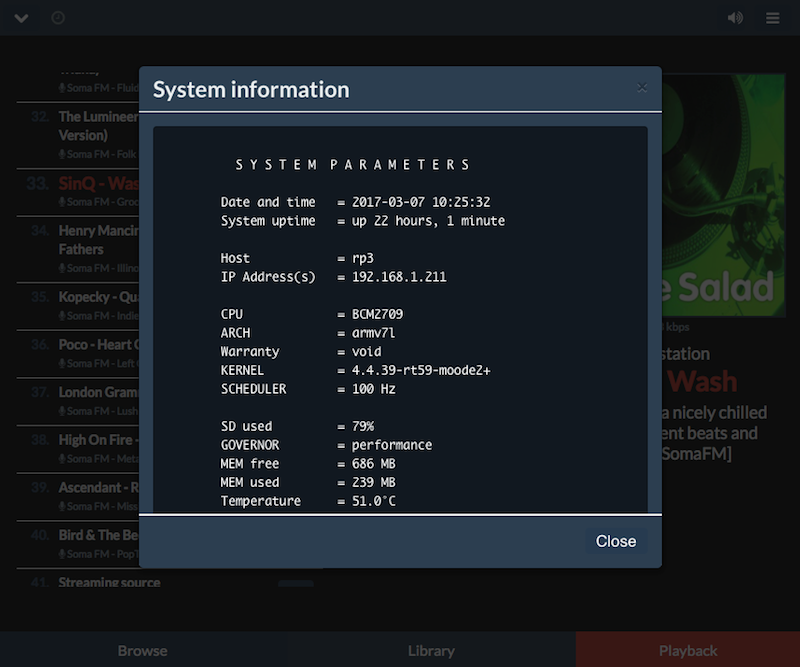The height and width of the screenshot is (667, 800).
Task: Click the GOVERNOR performance value
Action: point(392,446)
